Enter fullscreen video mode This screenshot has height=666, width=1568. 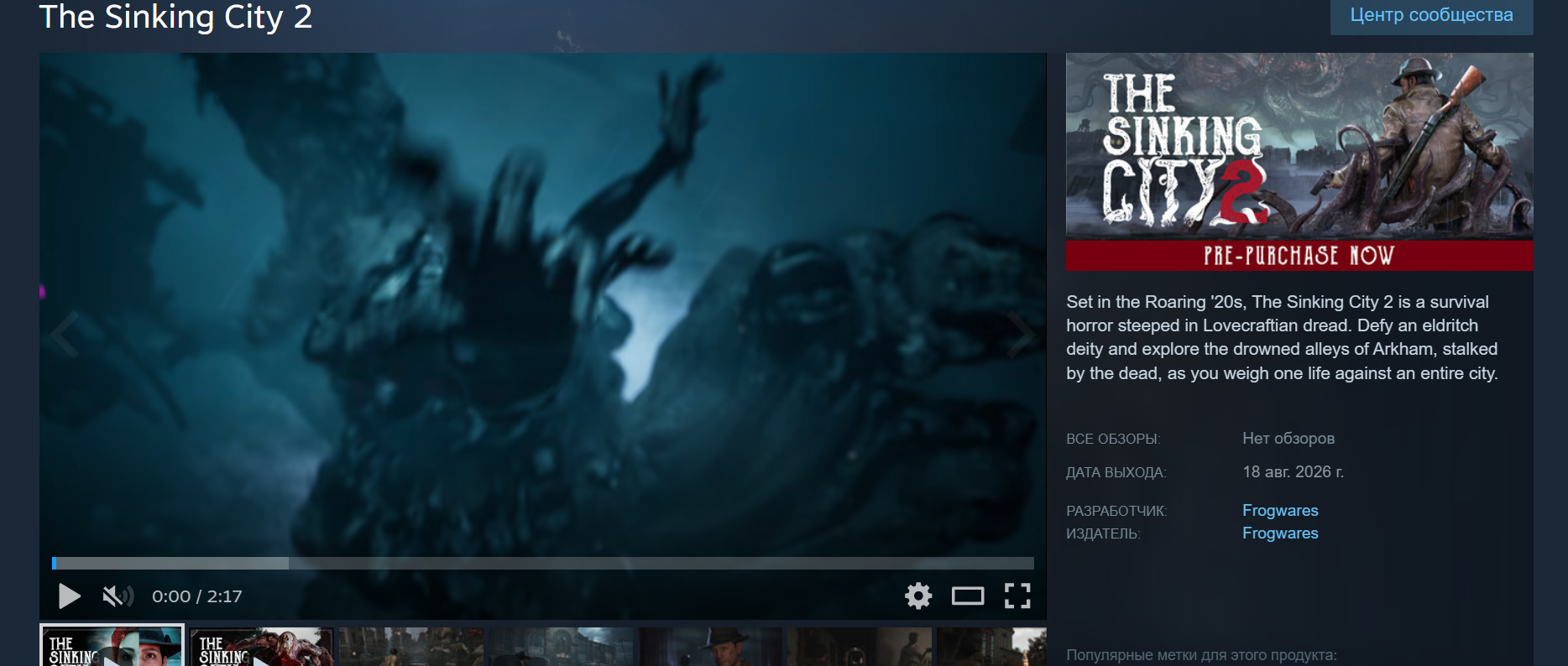(1017, 596)
